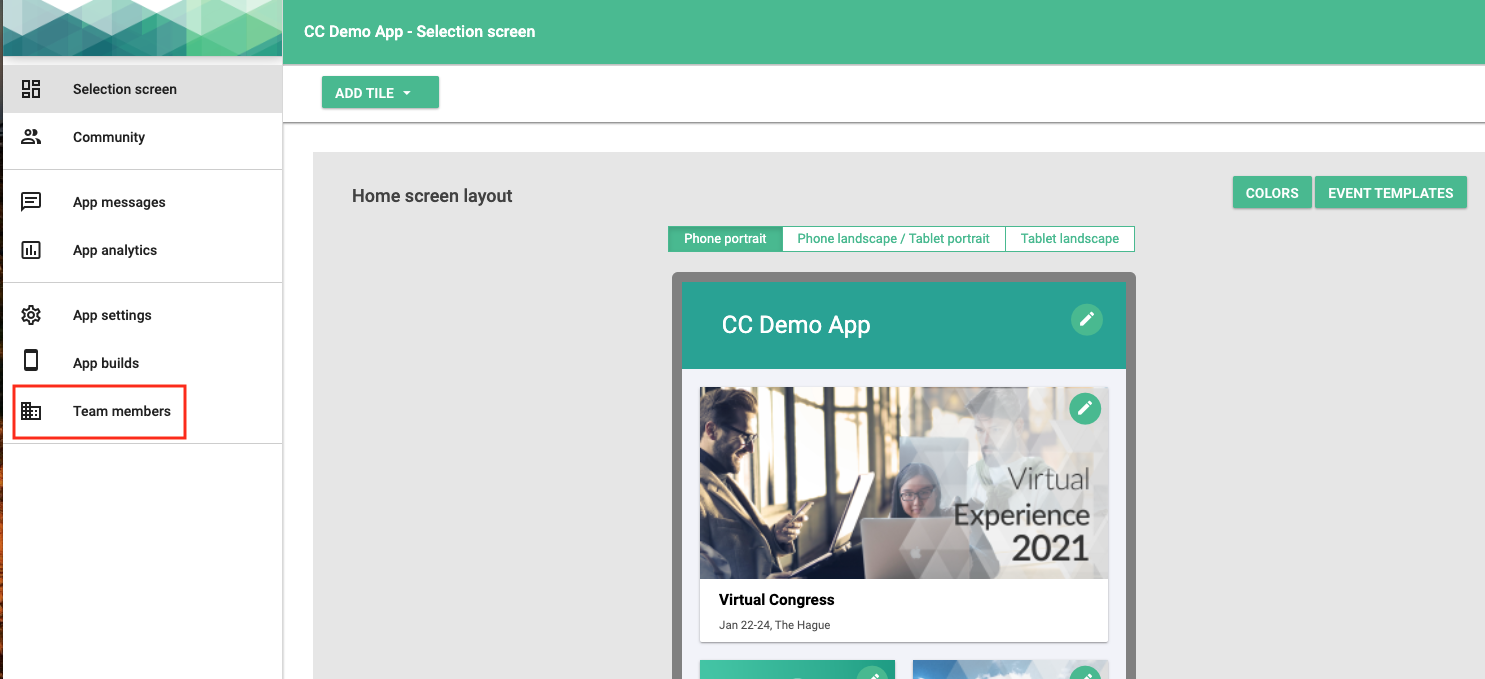Click the Community people icon
This screenshot has height=679, width=1485.
click(31, 137)
